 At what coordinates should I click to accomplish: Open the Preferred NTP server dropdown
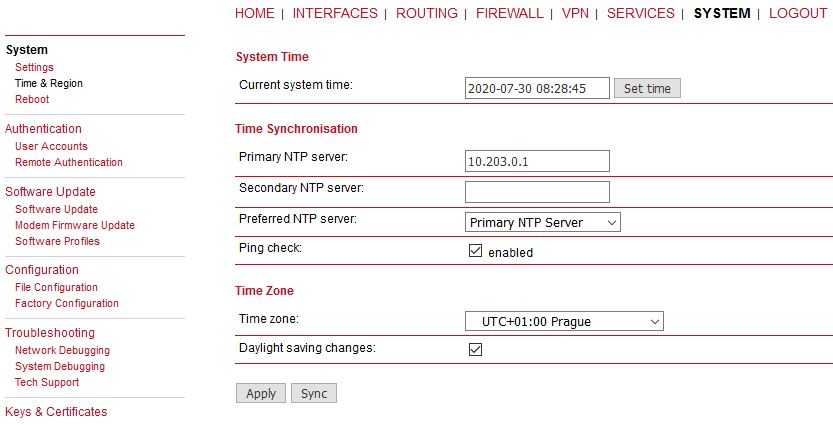pos(543,222)
